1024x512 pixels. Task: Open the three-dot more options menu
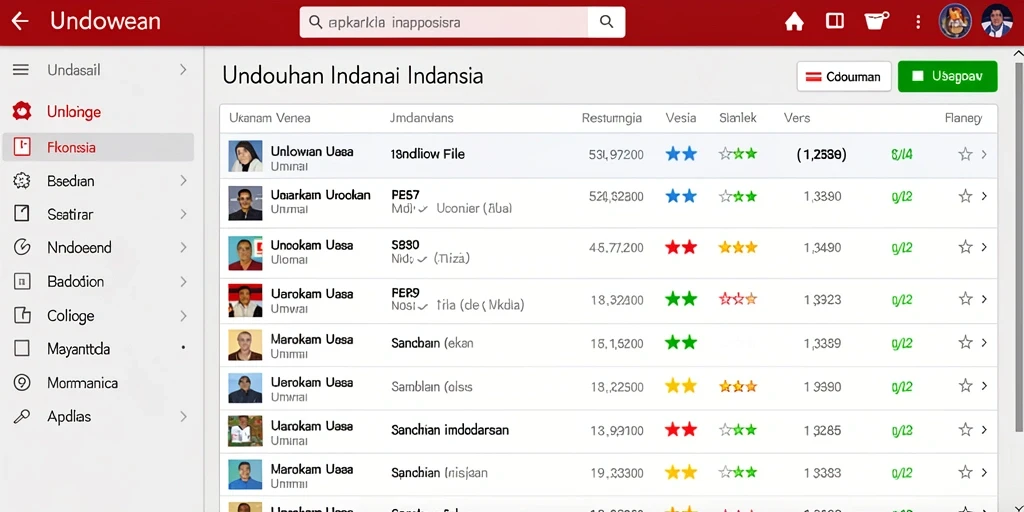tap(918, 22)
